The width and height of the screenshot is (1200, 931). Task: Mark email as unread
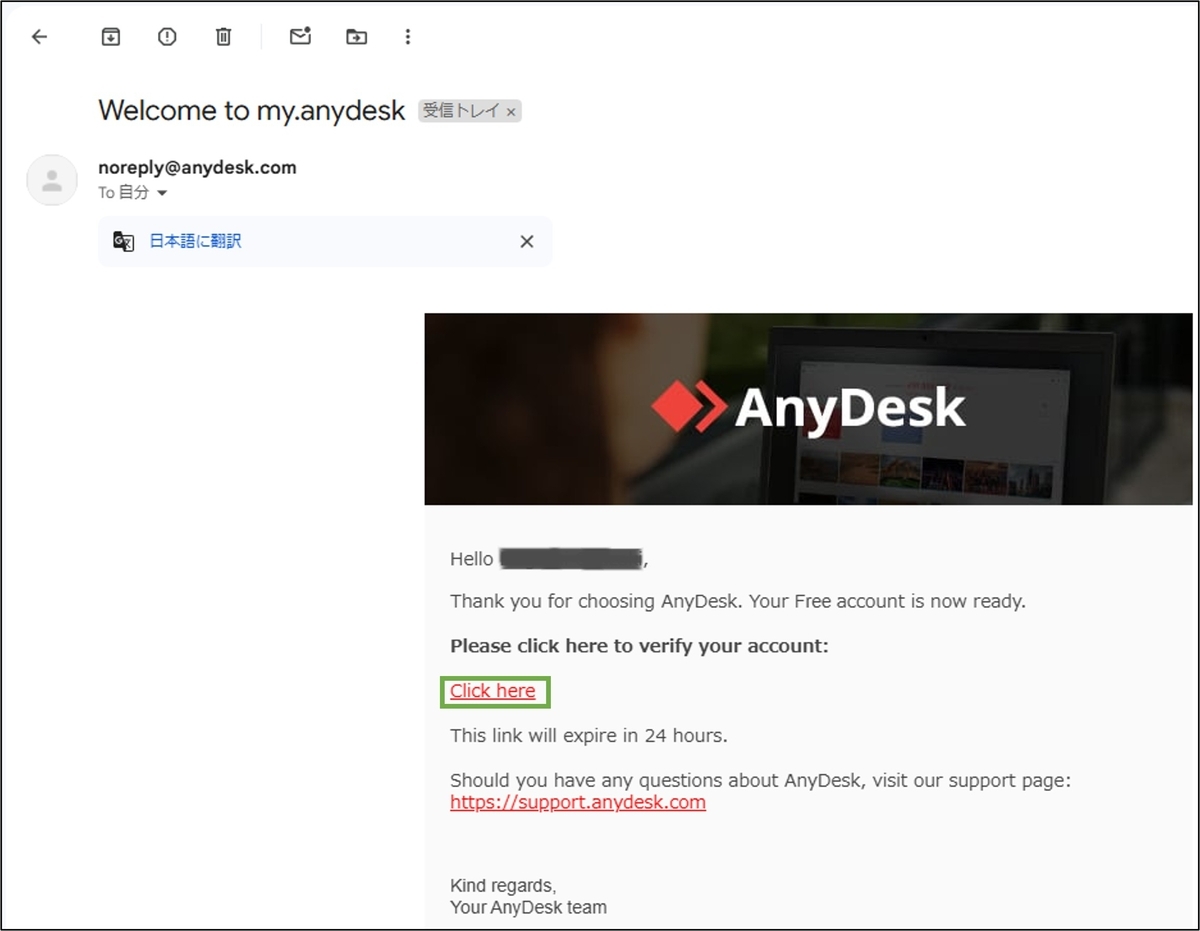click(x=300, y=37)
